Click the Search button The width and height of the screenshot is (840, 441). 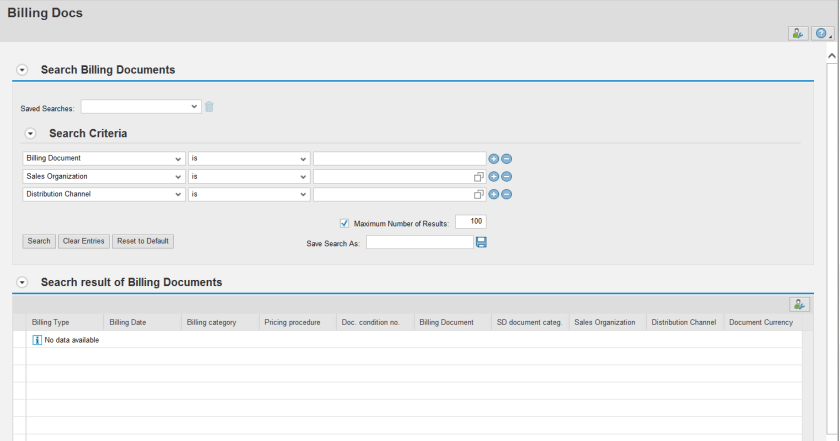click(39, 241)
